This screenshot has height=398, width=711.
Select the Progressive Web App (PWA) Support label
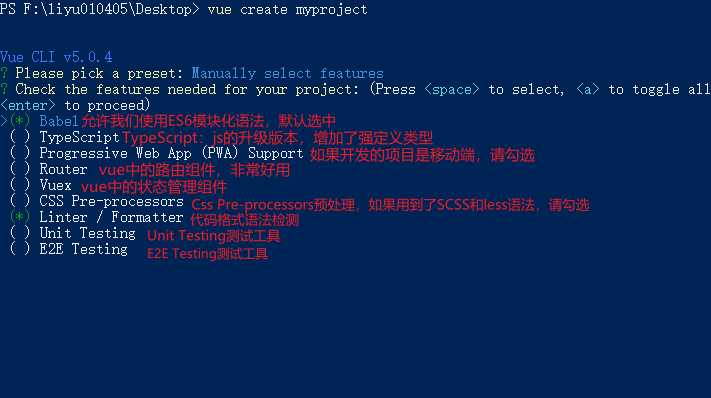pyautogui.click(x=171, y=153)
